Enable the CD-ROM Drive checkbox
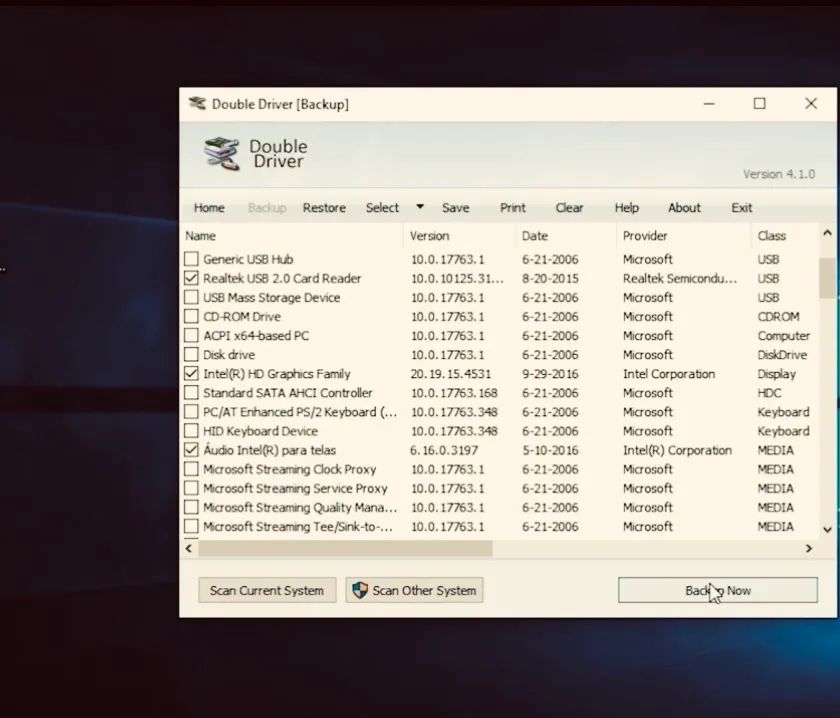Viewport: 840px width, 718px height. point(191,317)
